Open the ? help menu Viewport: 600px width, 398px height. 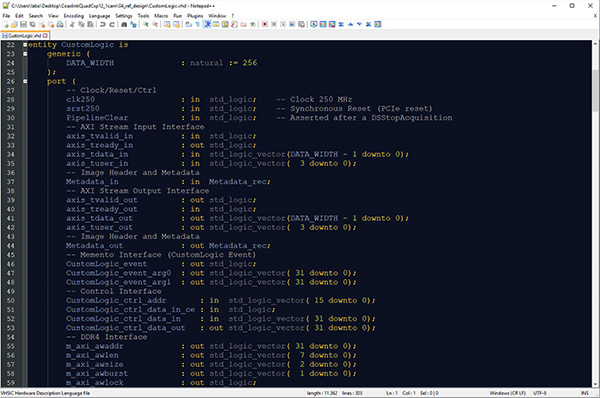(233, 16)
